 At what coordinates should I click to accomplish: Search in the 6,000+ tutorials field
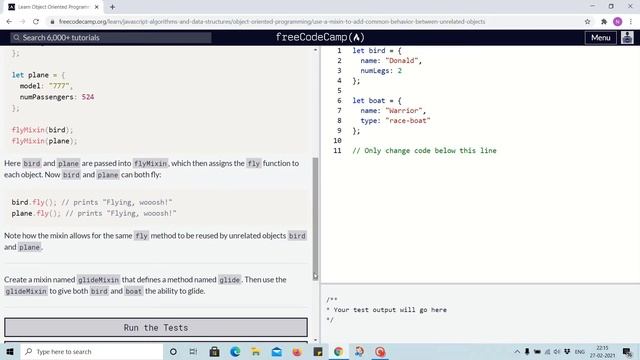[x=111, y=38]
